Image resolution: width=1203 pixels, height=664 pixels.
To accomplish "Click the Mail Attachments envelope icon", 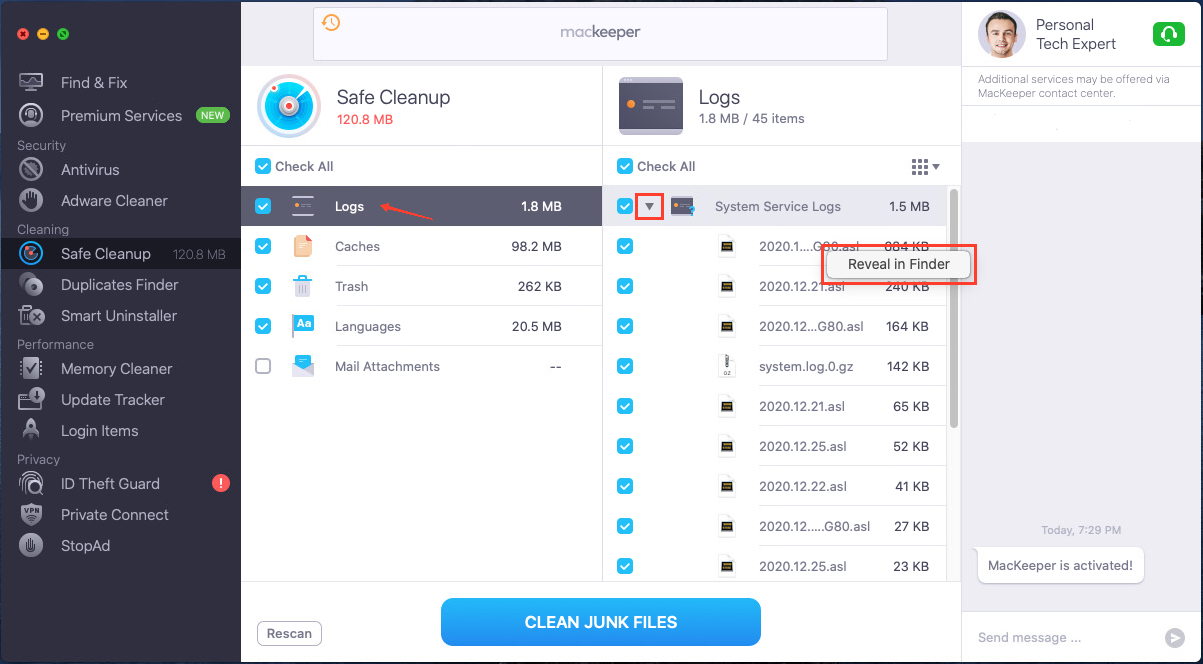I will pyautogui.click(x=303, y=366).
